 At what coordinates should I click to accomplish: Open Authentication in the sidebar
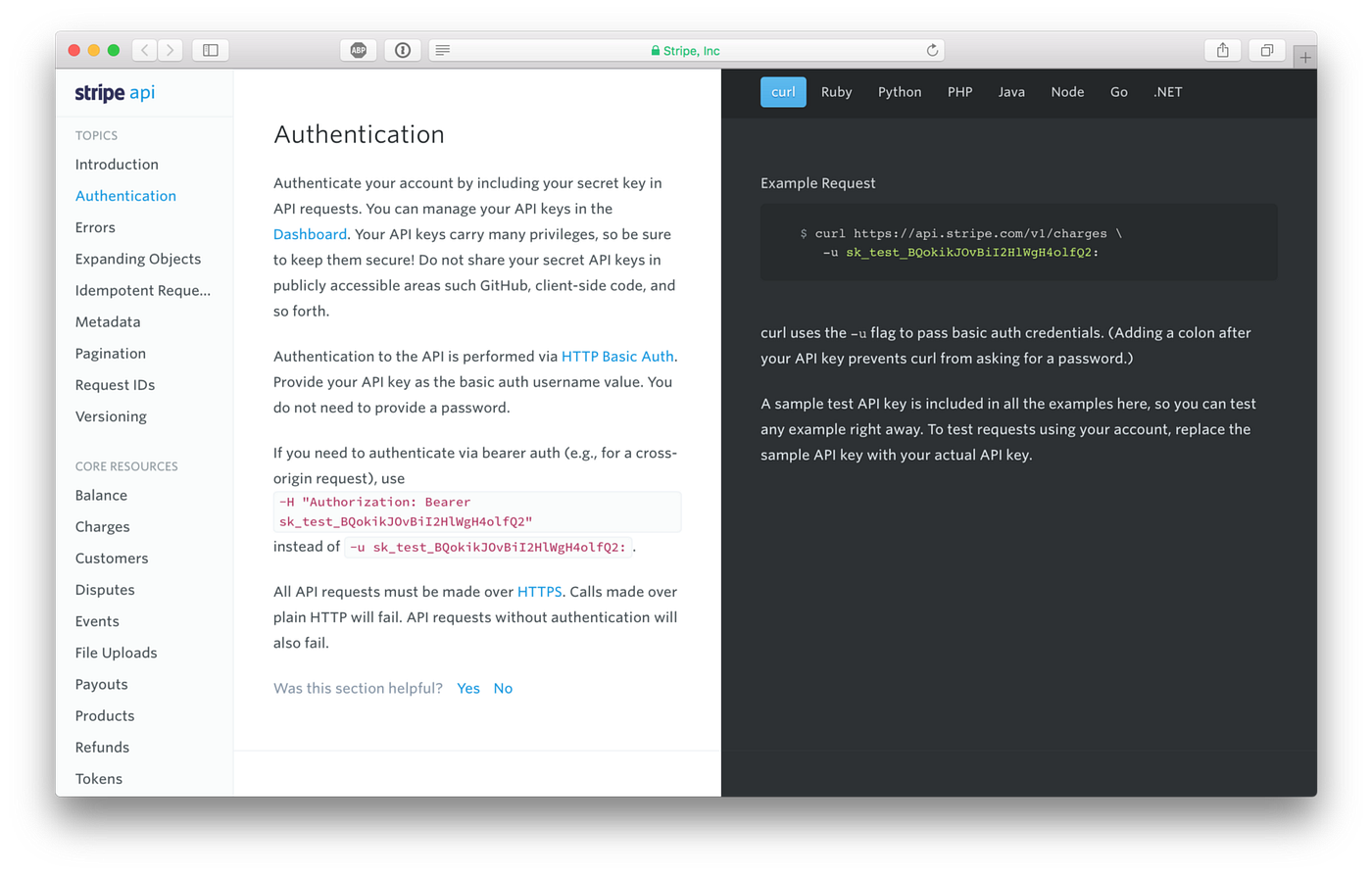coord(125,196)
